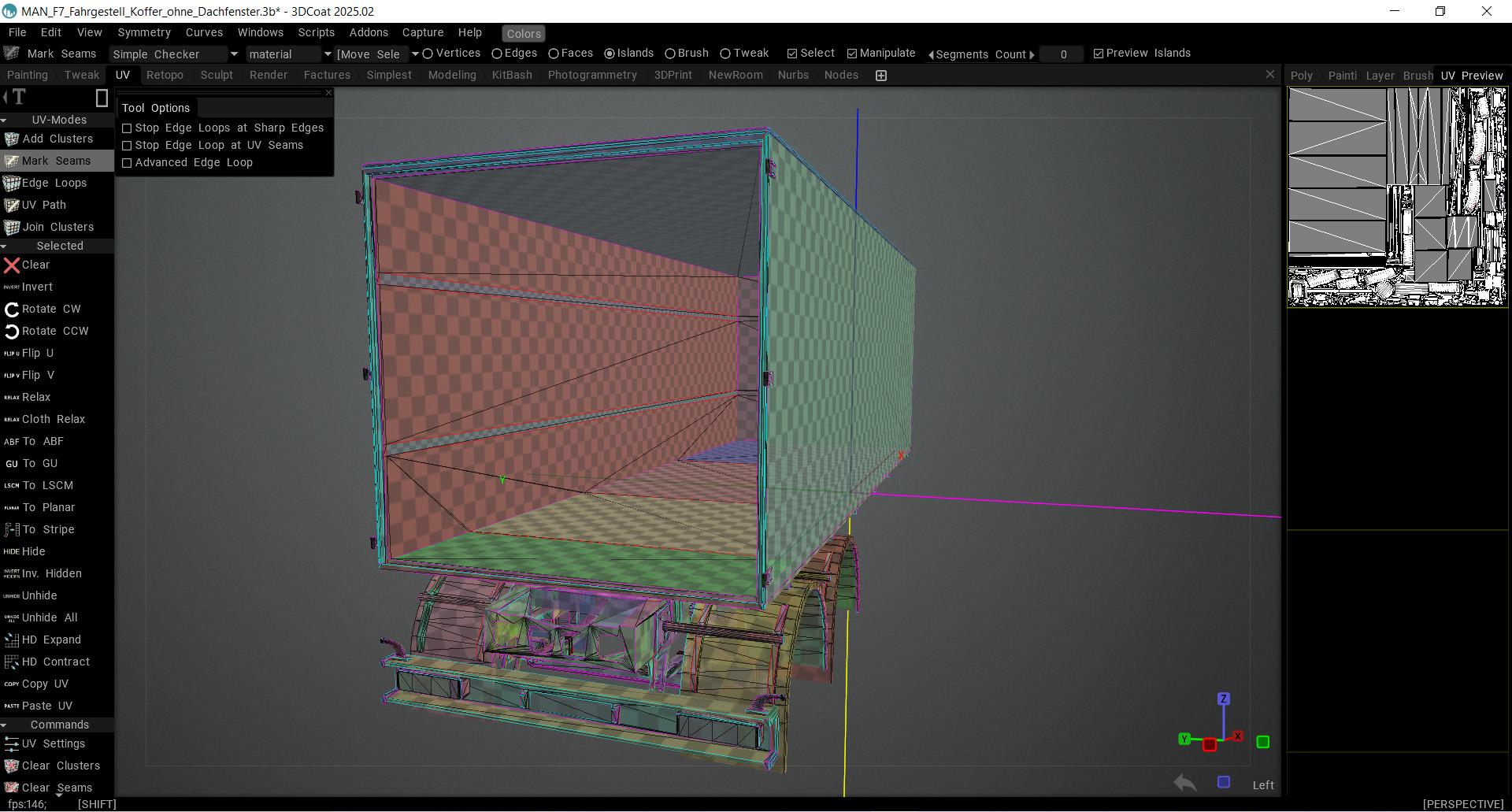Enable Stop Edge Loops at Sharp Edges
The width and height of the screenshot is (1512, 812).
click(x=127, y=128)
